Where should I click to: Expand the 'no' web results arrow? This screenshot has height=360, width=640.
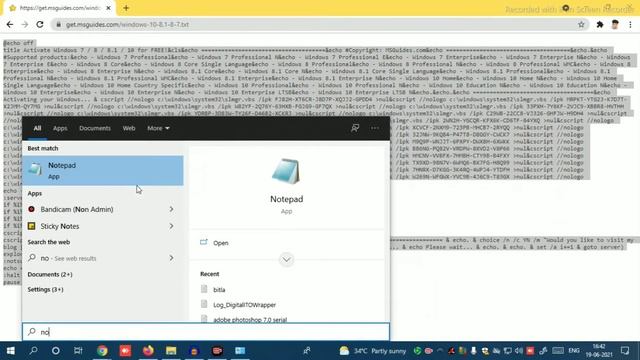[171, 258]
